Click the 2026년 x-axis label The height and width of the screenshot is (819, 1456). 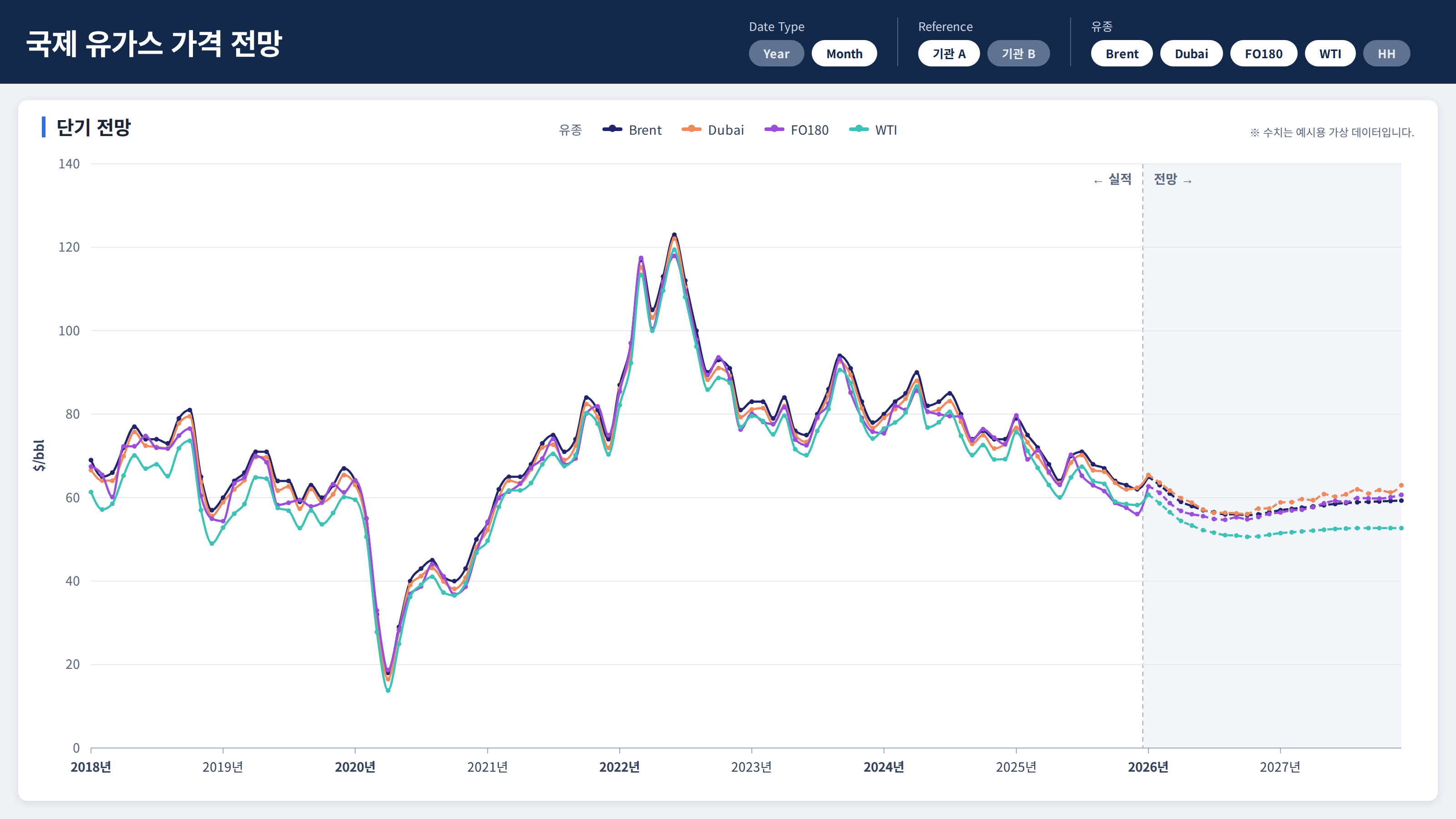tap(1148, 767)
